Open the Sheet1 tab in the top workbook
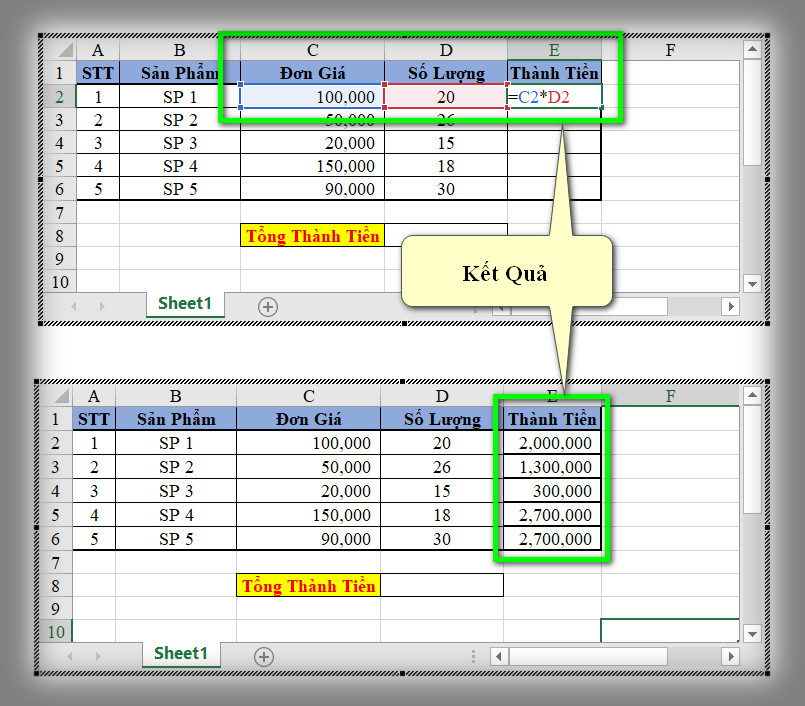Image resolution: width=805 pixels, height=706 pixels. tap(183, 304)
